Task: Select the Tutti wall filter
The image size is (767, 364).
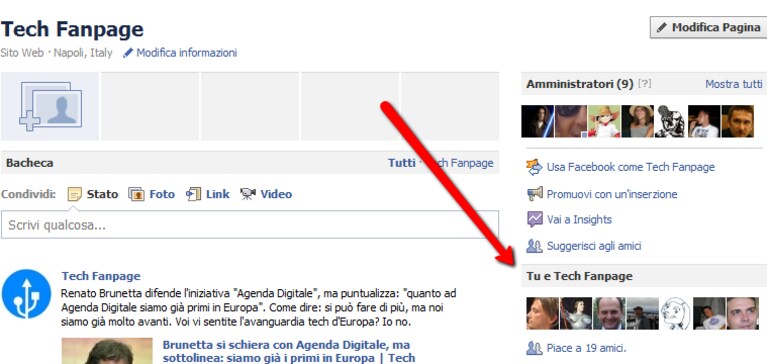Action: [402, 163]
